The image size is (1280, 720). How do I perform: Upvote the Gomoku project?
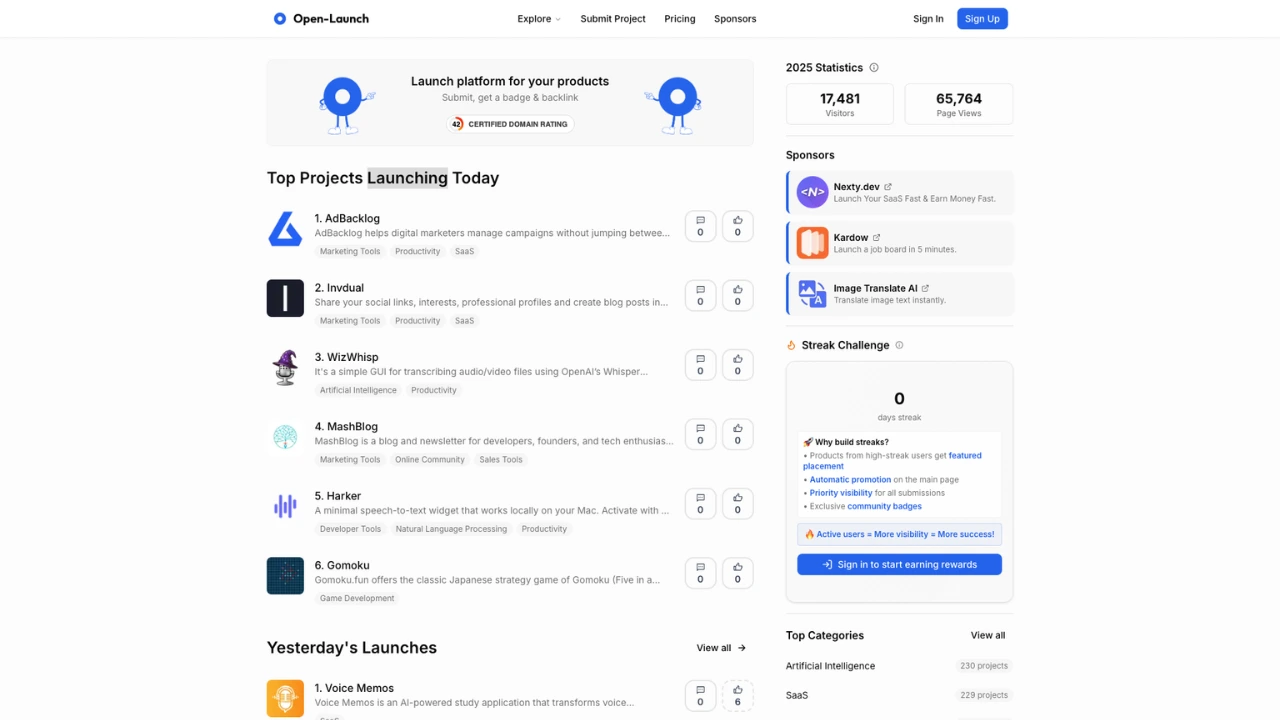[738, 573]
